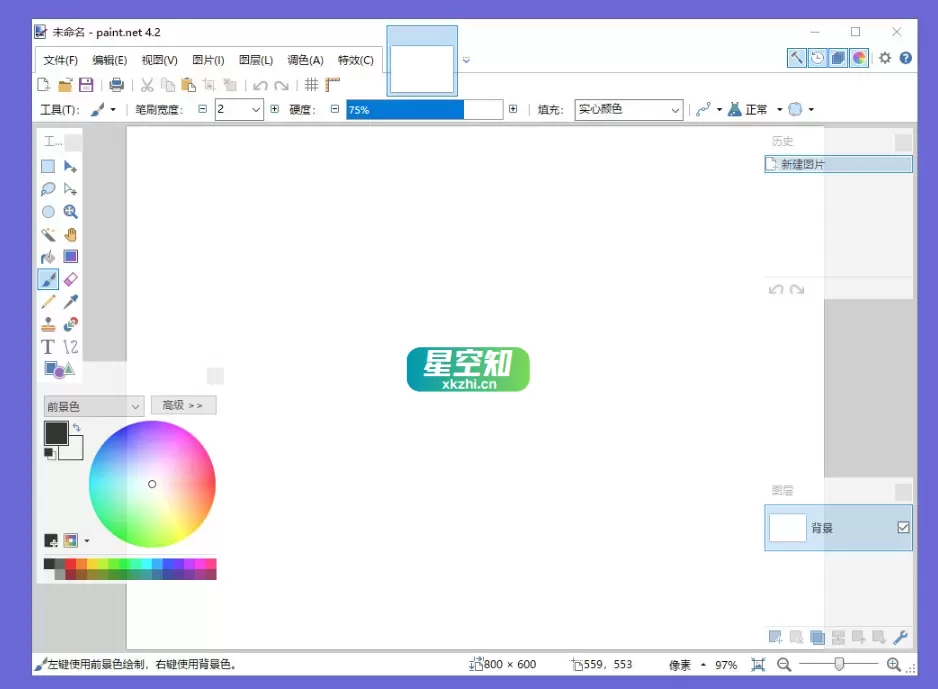938x689 pixels.
Task: Activate the Color Picker tool
Action: tap(70, 301)
